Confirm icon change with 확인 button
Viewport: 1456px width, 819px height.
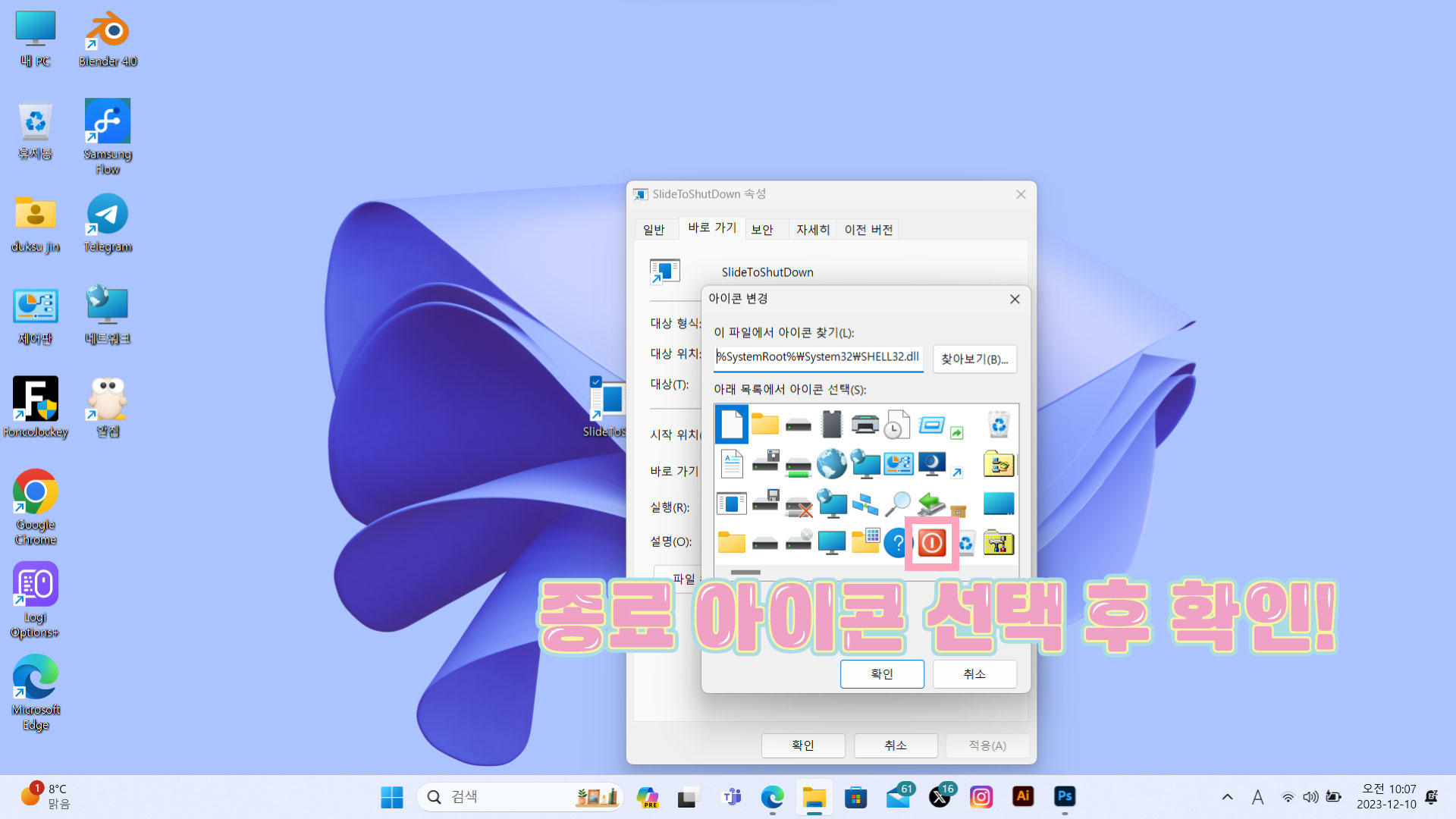point(881,673)
